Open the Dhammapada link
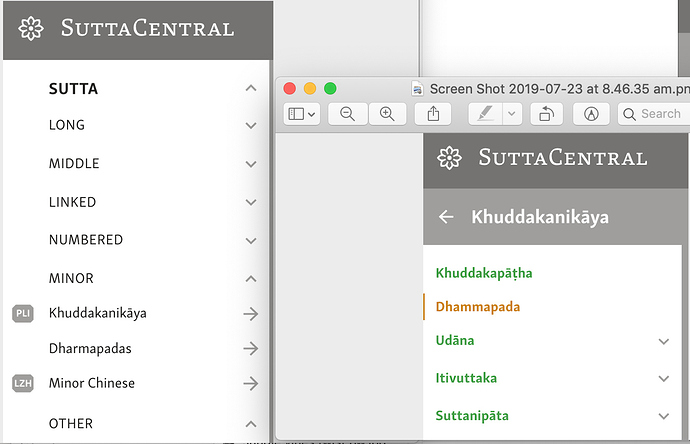 [x=477, y=306]
